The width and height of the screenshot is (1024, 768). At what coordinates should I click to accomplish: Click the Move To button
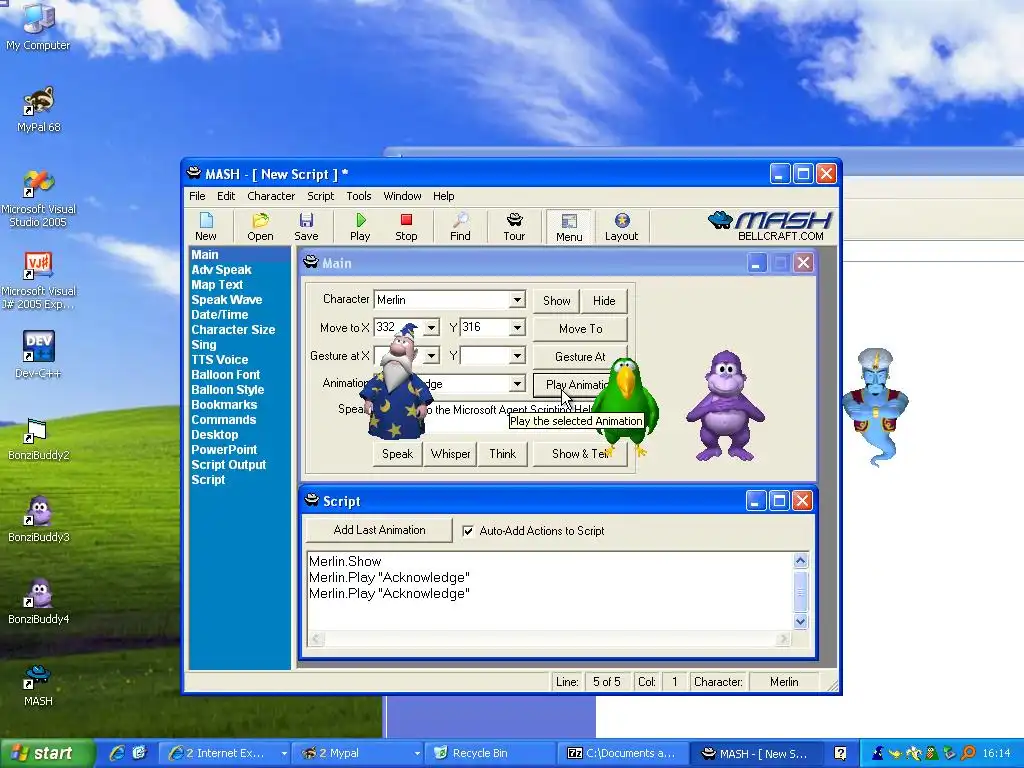tap(581, 328)
